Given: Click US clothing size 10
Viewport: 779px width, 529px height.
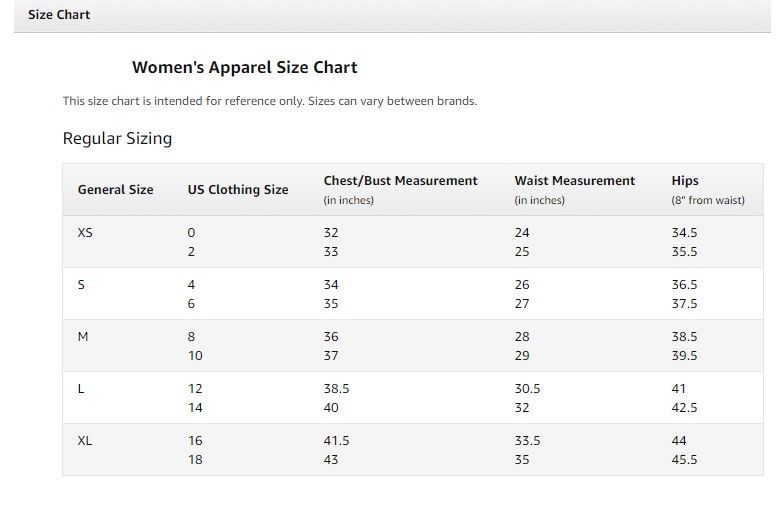Looking at the screenshot, I should 195,356.
